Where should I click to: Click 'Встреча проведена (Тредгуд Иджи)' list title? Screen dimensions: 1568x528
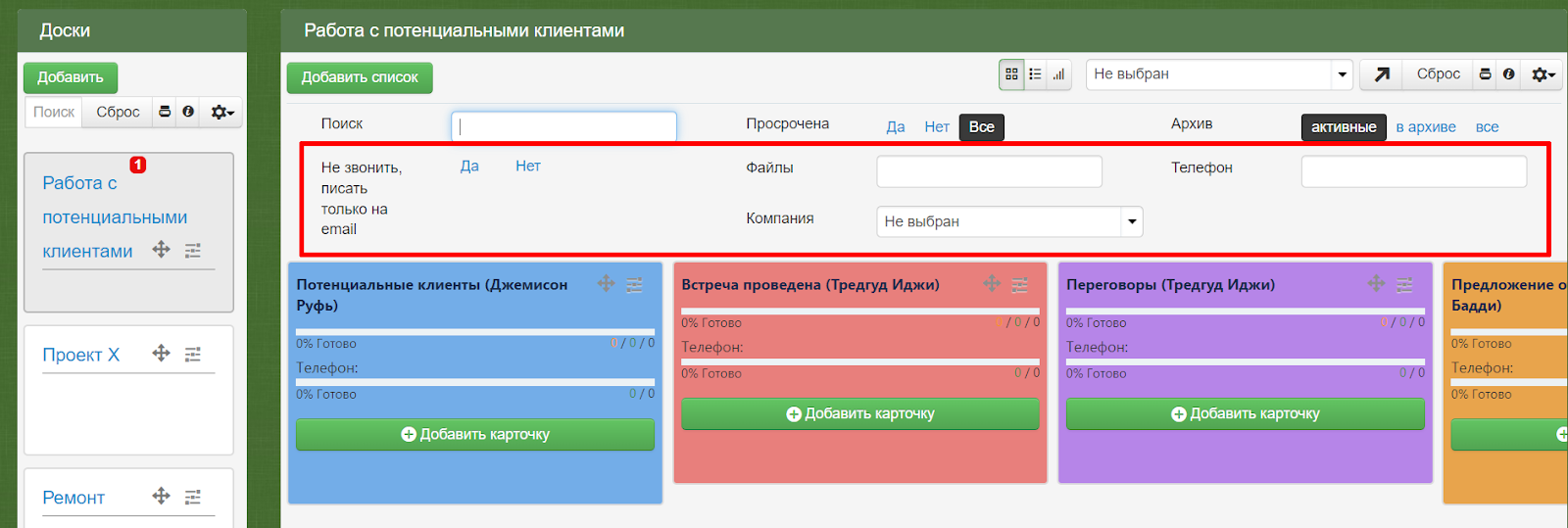810,285
